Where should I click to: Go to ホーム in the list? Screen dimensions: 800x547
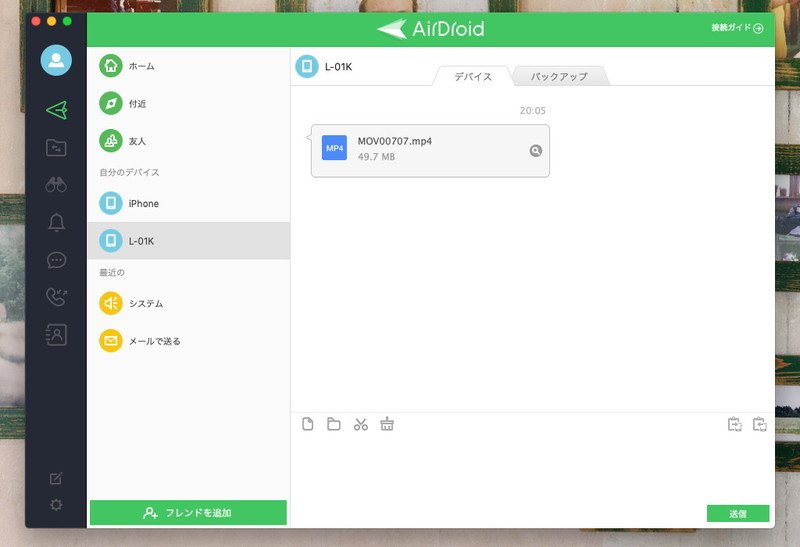(x=188, y=66)
